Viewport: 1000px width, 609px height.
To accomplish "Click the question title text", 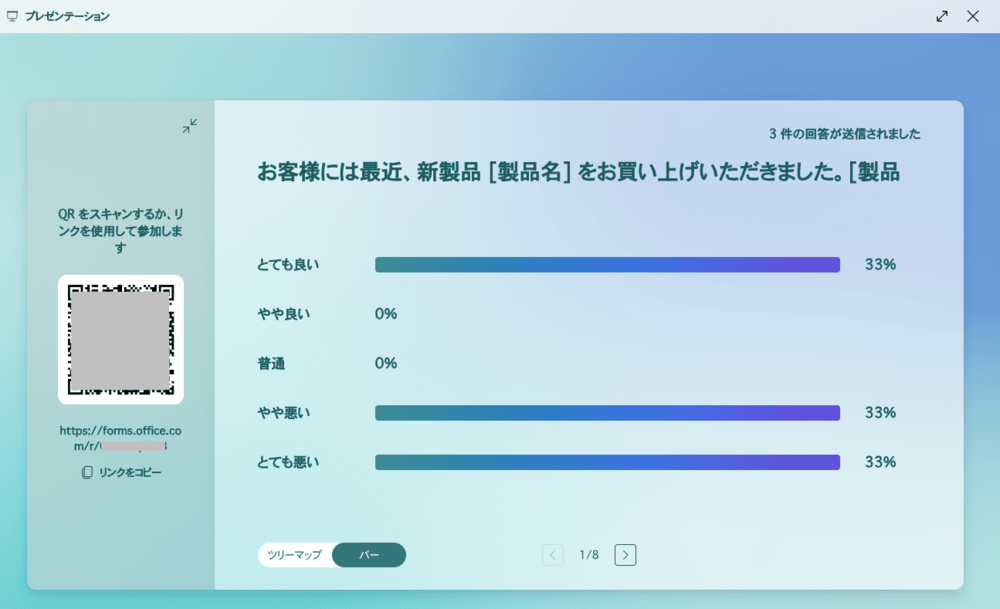I will pyautogui.click(x=578, y=172).
